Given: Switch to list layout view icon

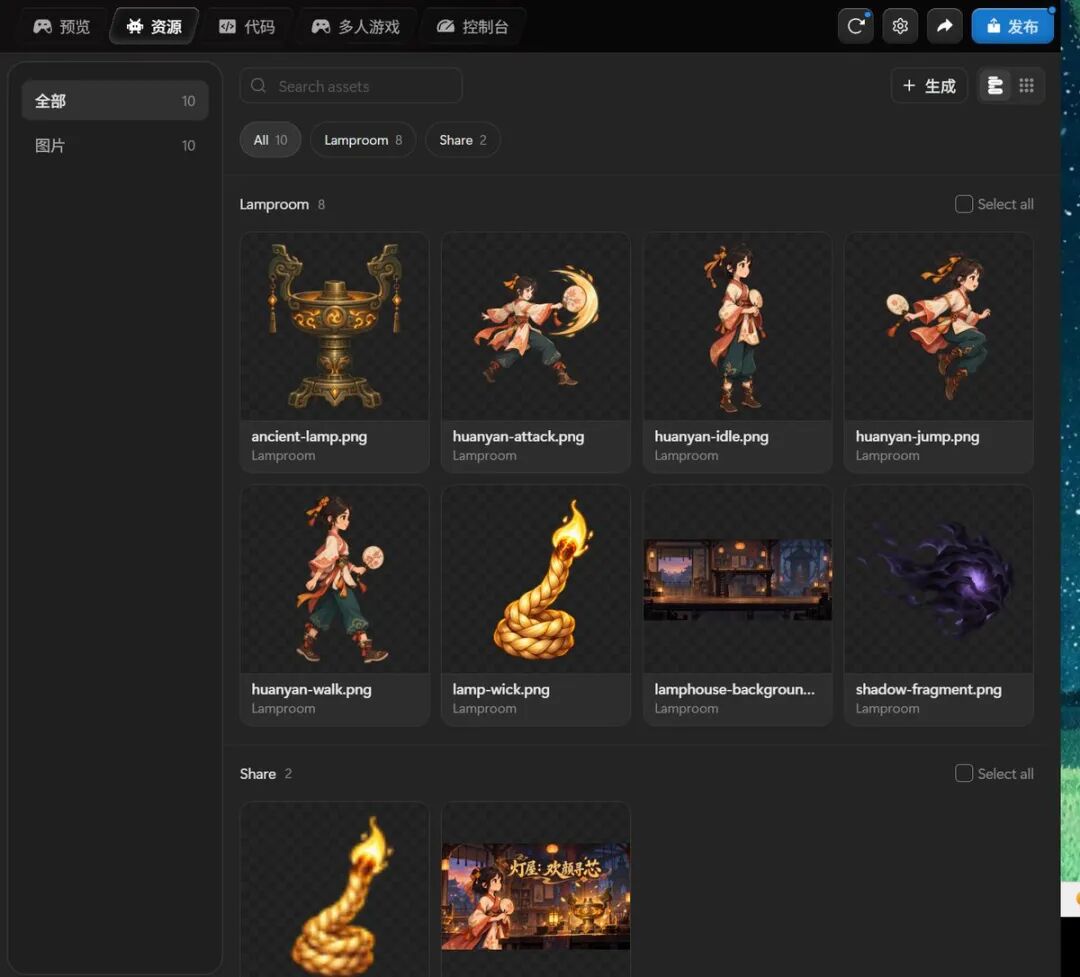Looking at the screenshot, I should click(x=995, y=85).
